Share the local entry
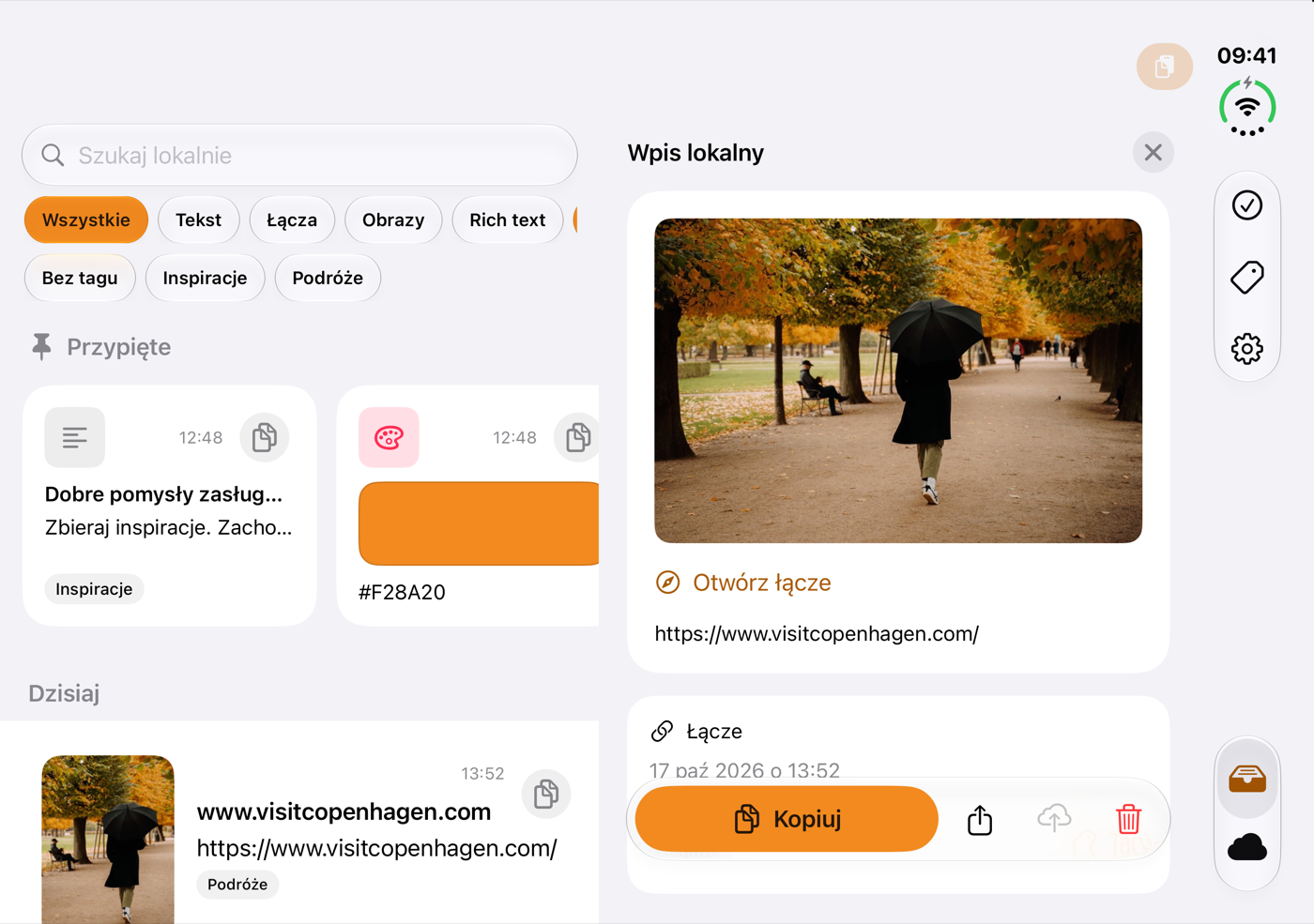This screenshot has width=1314, height=924. (x=980, y=819)
